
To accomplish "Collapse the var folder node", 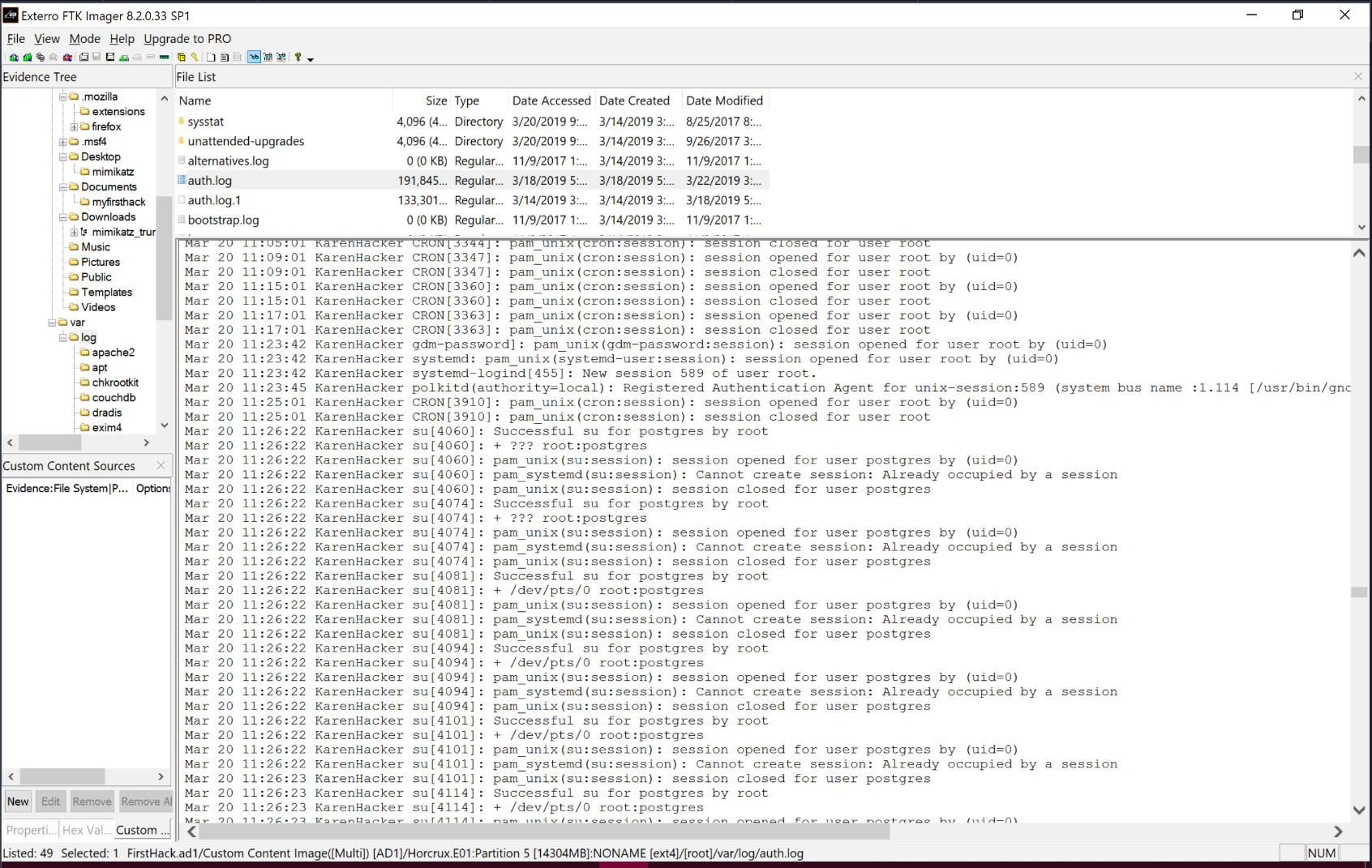I will [51, 322].
